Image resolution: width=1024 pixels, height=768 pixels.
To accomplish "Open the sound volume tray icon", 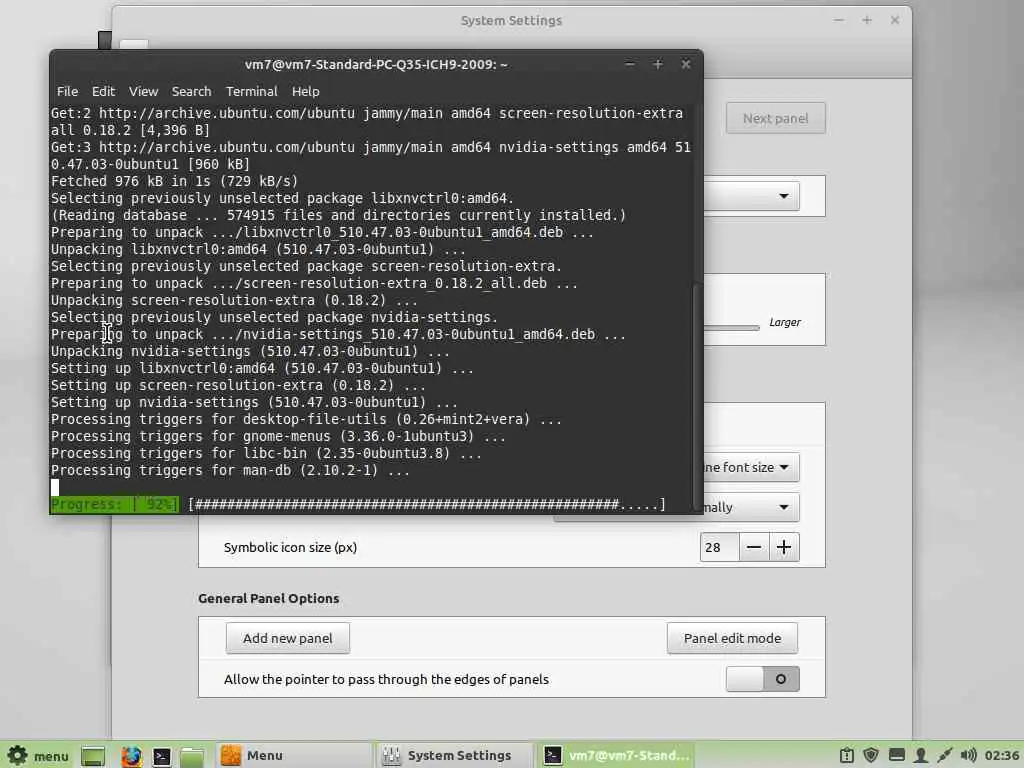I will (968, 756).
